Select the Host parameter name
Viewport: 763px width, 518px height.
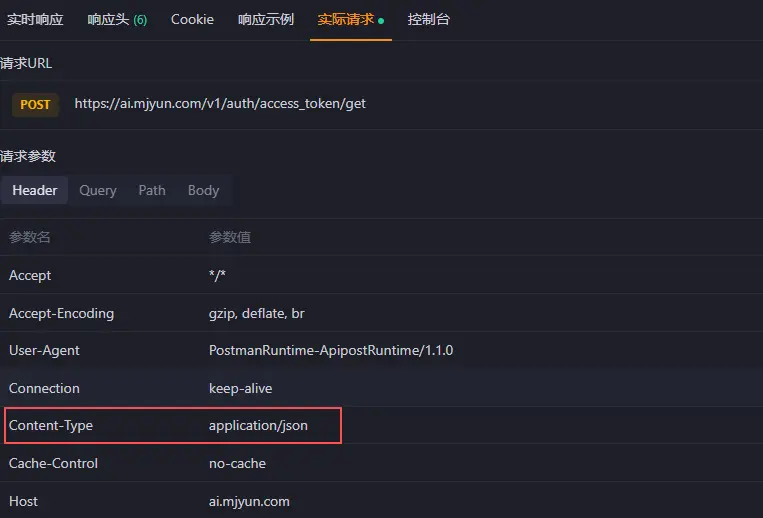[x=23, y=501]
